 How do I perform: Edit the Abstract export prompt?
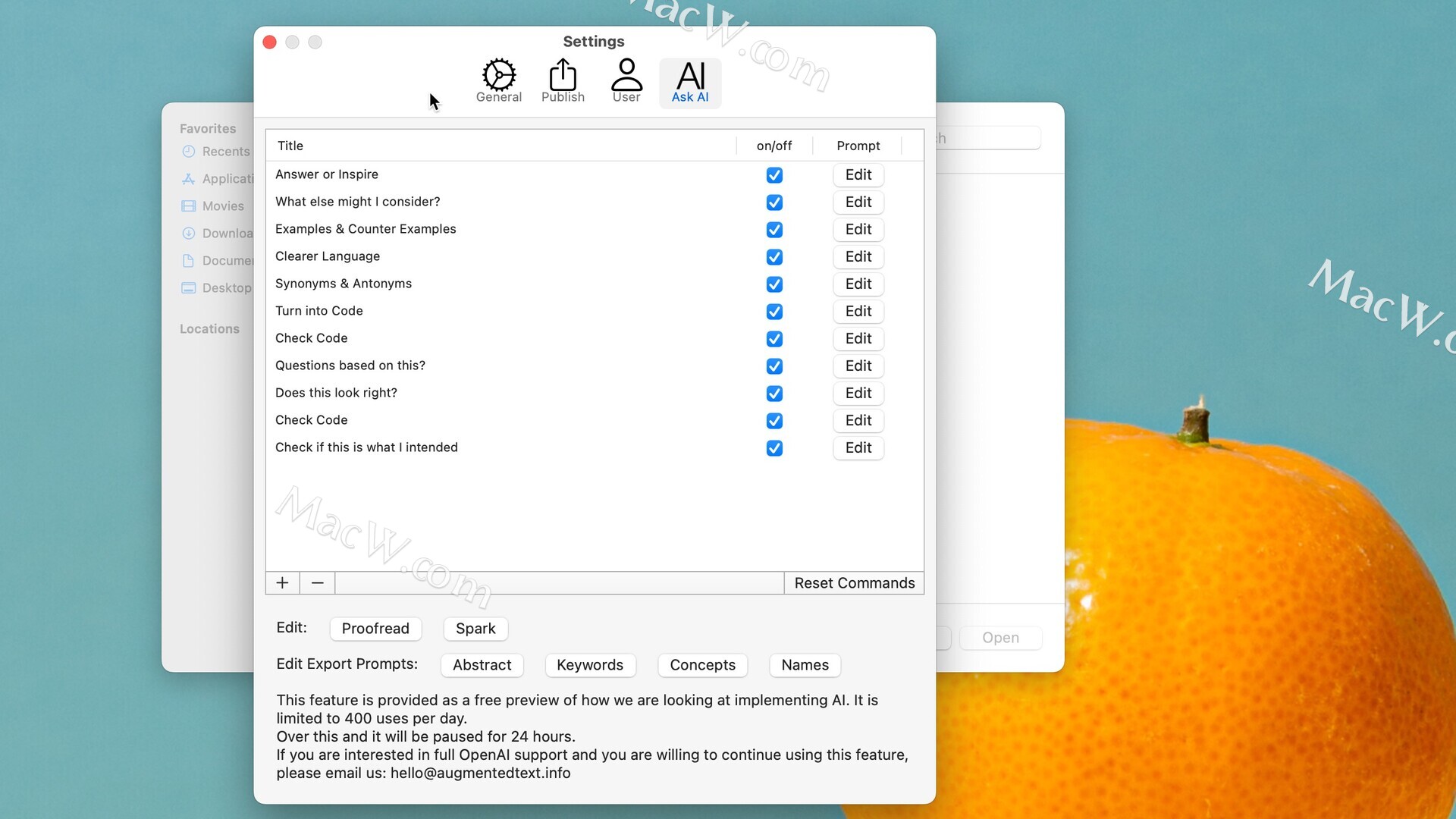click(482, 665)
